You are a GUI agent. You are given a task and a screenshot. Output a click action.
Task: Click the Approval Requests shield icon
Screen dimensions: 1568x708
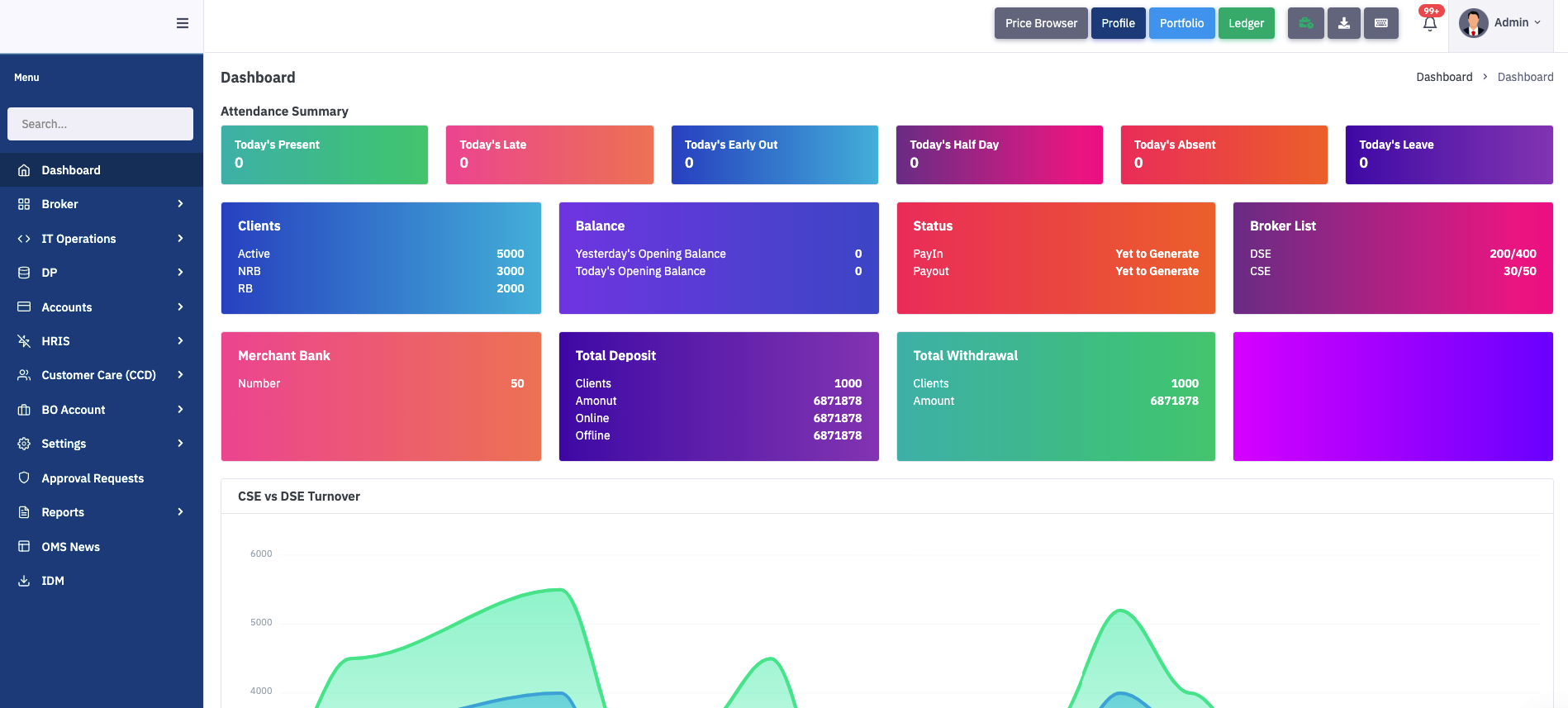(24, 478)
